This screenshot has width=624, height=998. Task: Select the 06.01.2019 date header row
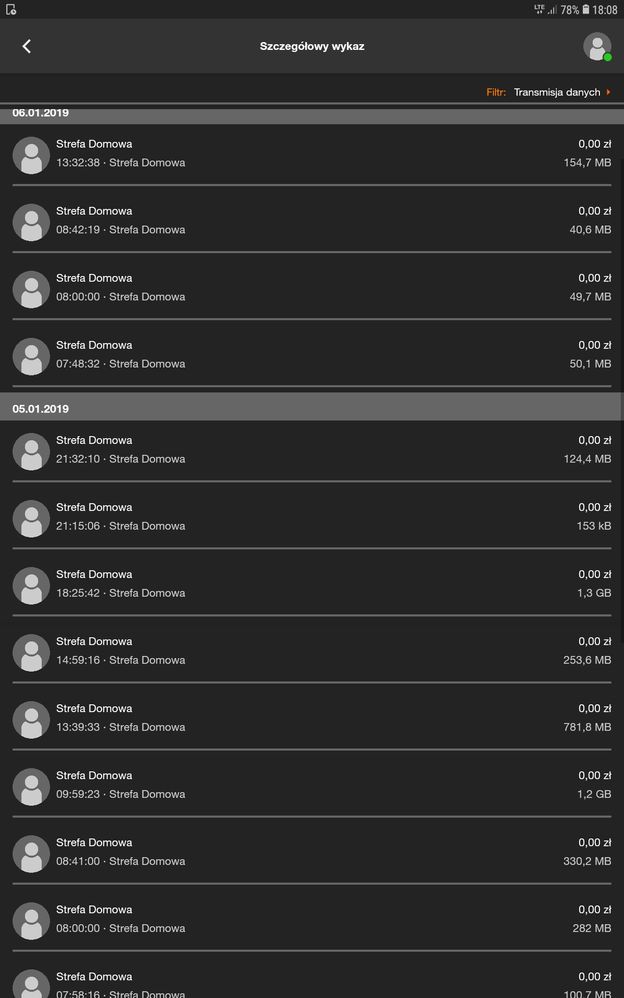(312, 113)
